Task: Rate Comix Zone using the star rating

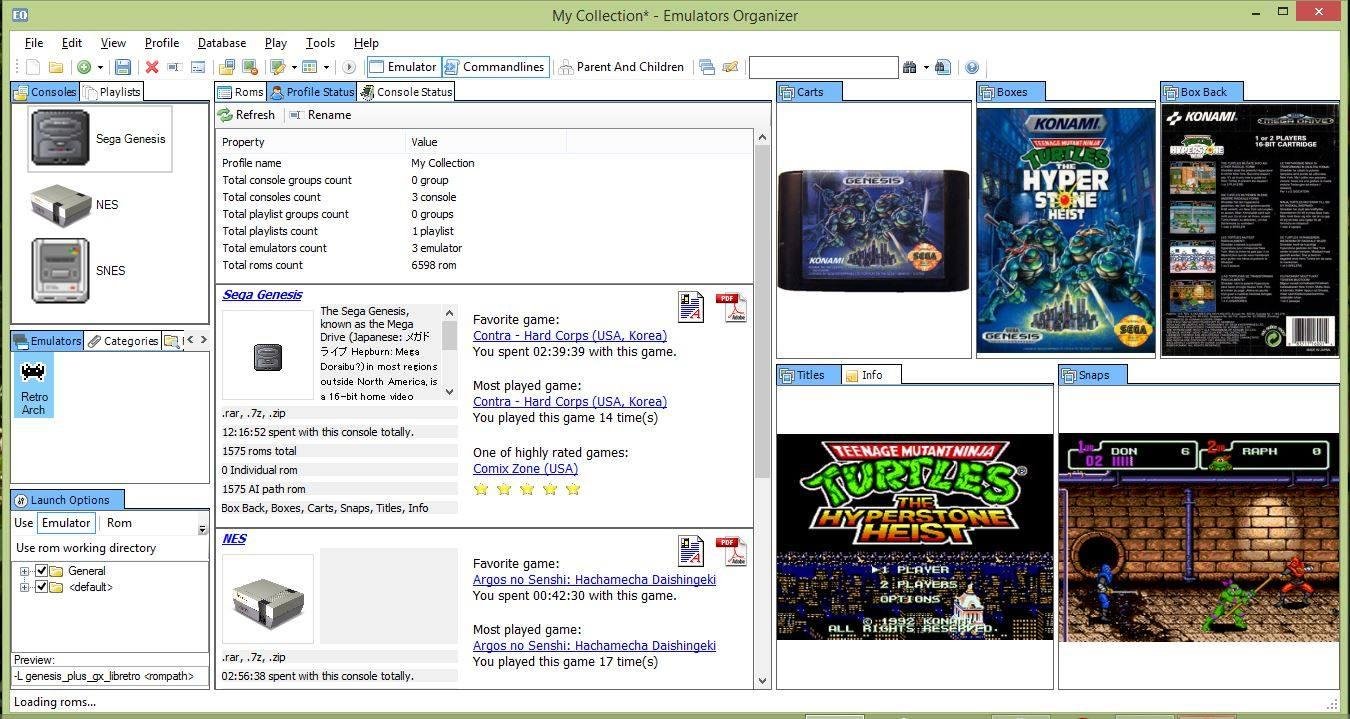Action: click(x=527, y=489)
